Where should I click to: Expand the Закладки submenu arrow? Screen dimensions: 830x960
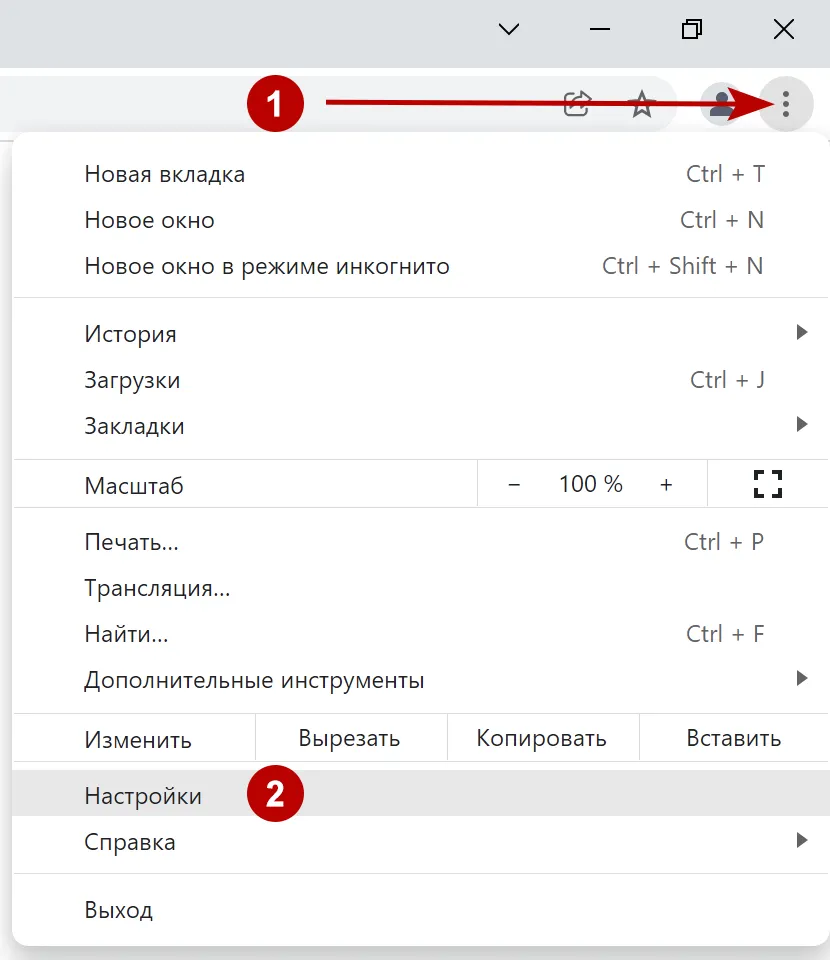(x=802, y=424)
